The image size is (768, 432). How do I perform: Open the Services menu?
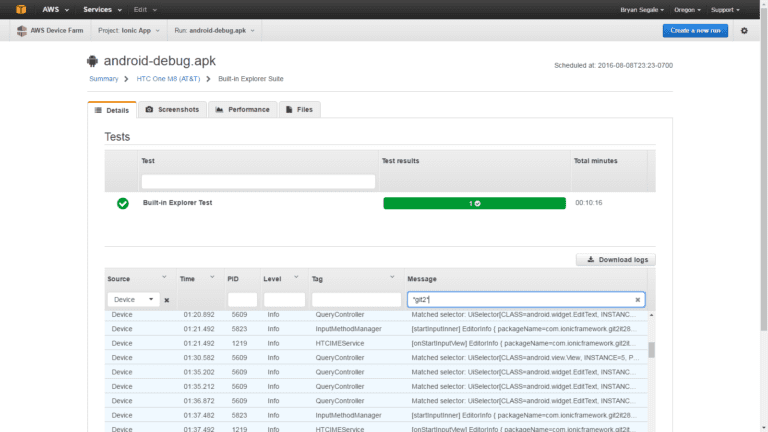pyautogui.click(x=102, y=9)
